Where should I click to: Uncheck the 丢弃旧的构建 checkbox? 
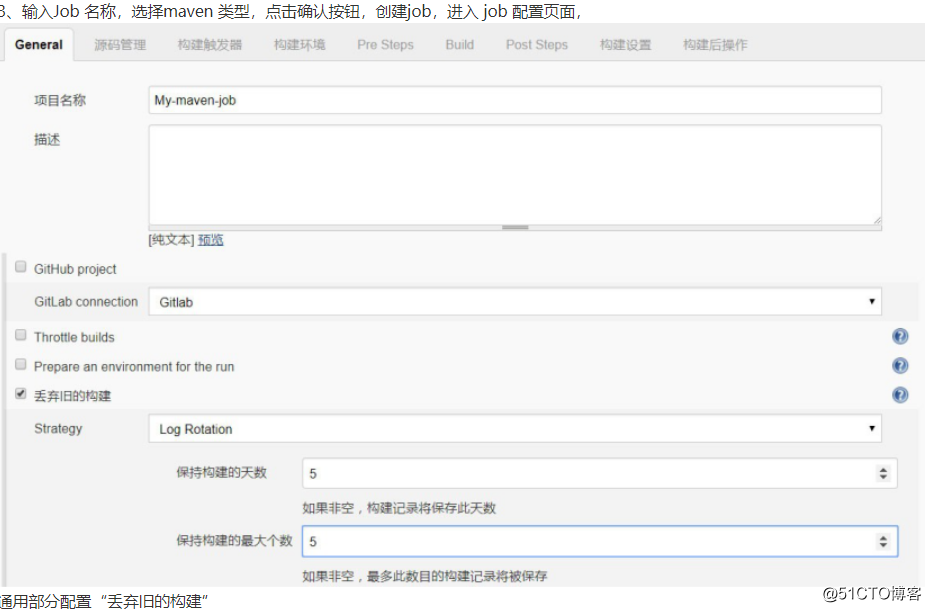(21, 393)
